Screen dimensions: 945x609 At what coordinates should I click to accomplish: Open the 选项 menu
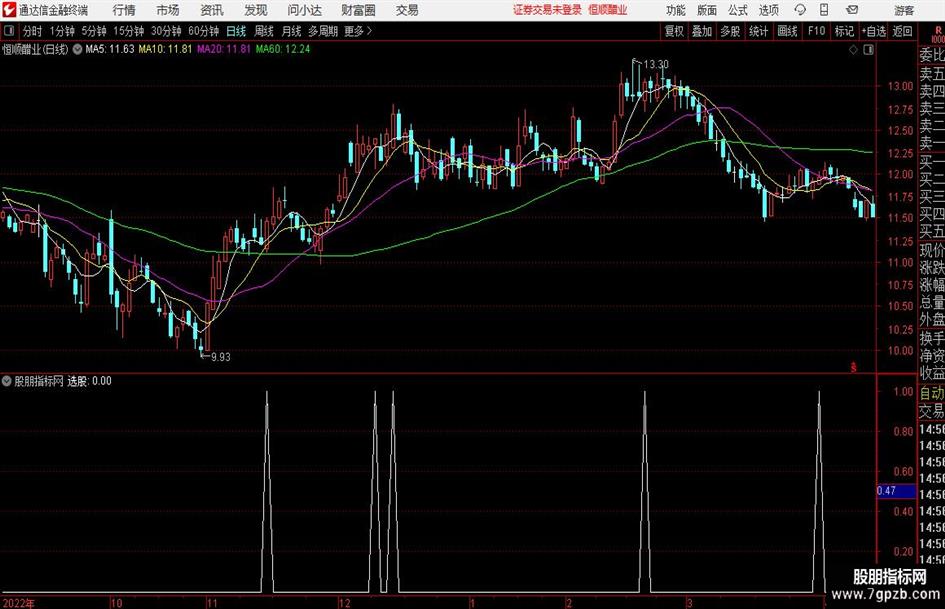(768, 10)
